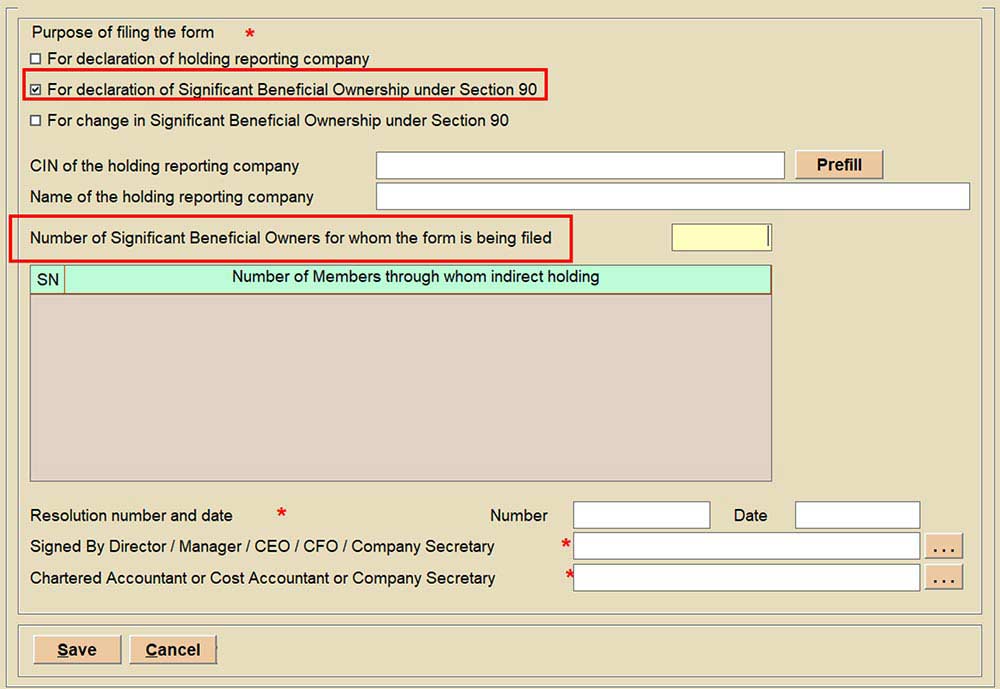Tick 'For change in Significant Beneficial Ownership' checkbox

(36, 121)
